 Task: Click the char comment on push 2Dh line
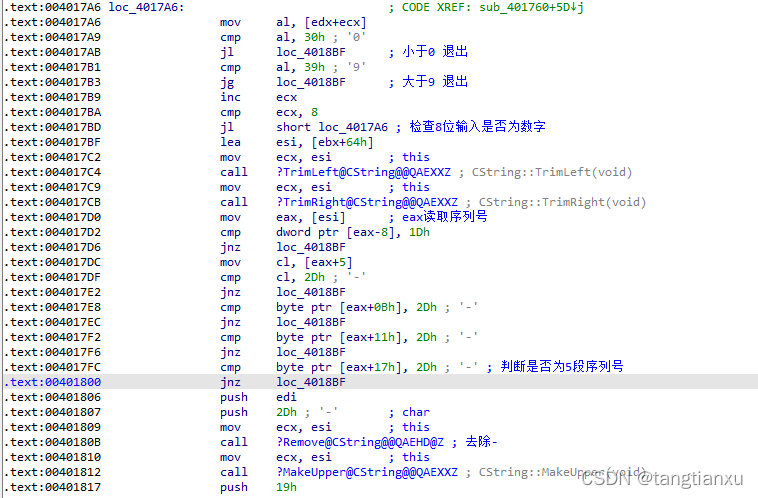pyautogui.click(x=416, y=412)
